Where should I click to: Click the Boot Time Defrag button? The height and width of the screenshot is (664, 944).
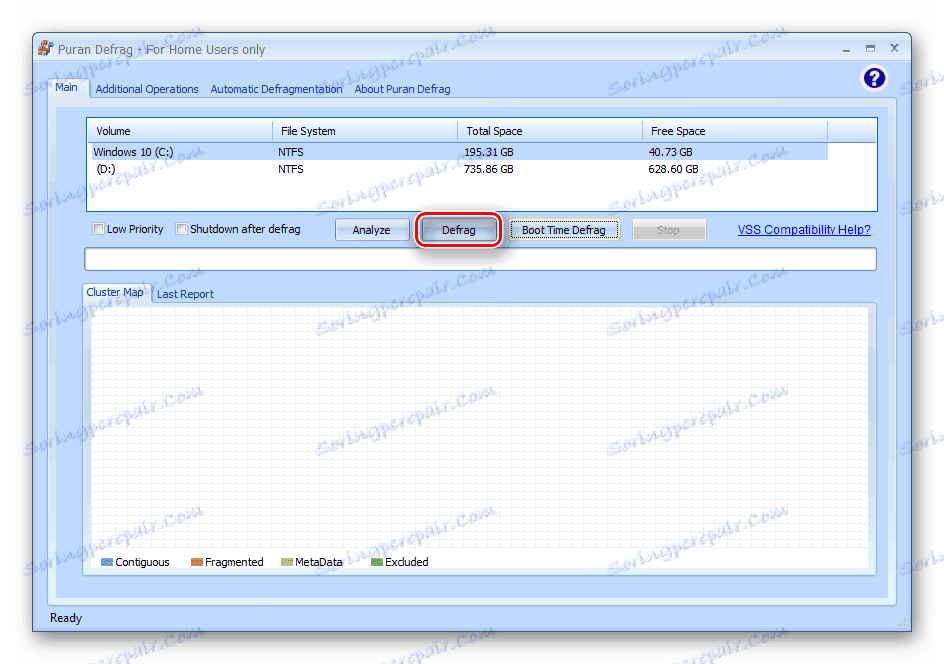pyautogui.click(x=564, y=230)
